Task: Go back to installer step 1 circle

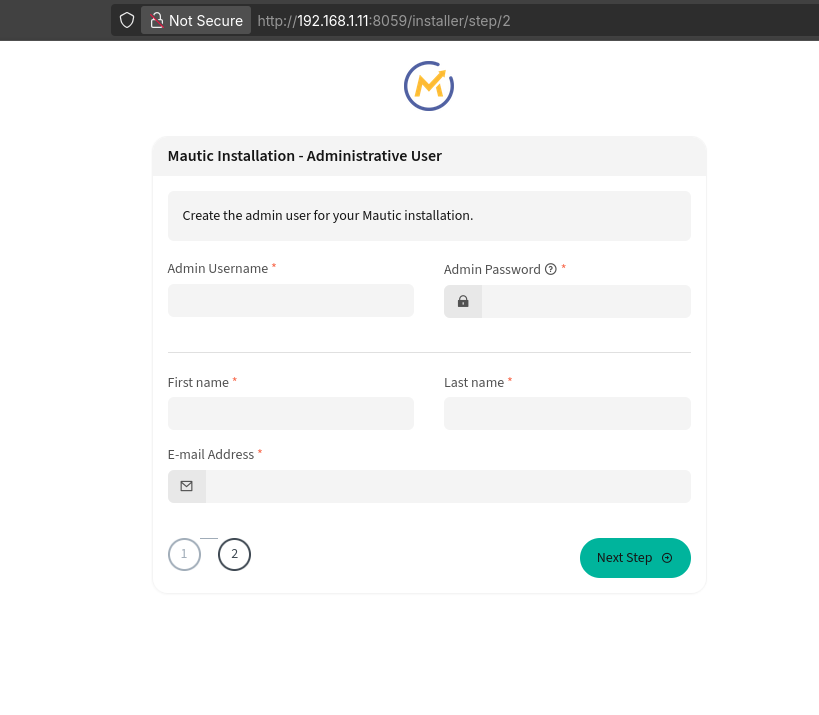Action: coord(184,554)
